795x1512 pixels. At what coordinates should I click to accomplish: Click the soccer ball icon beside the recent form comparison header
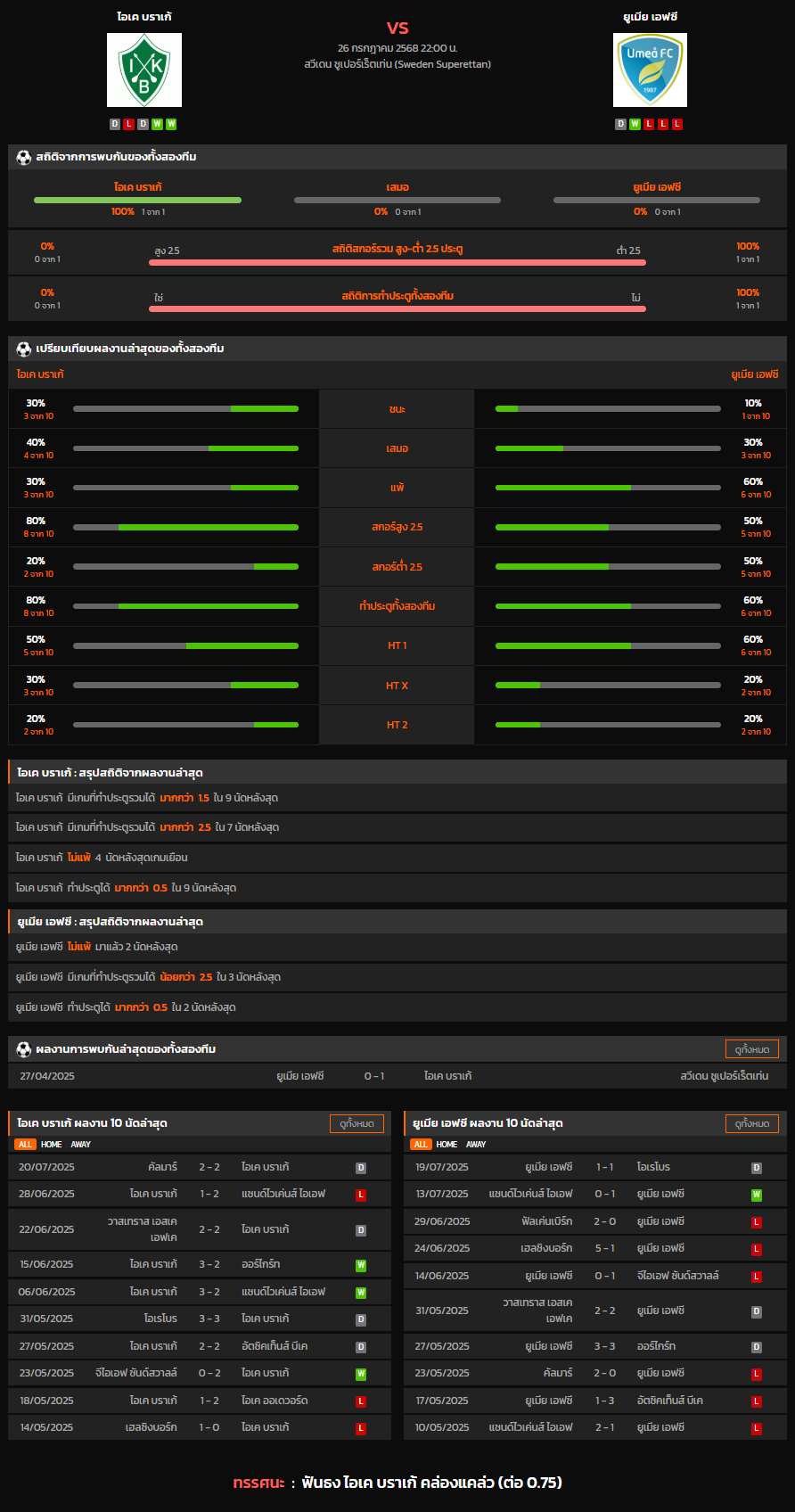click(24, 349)
